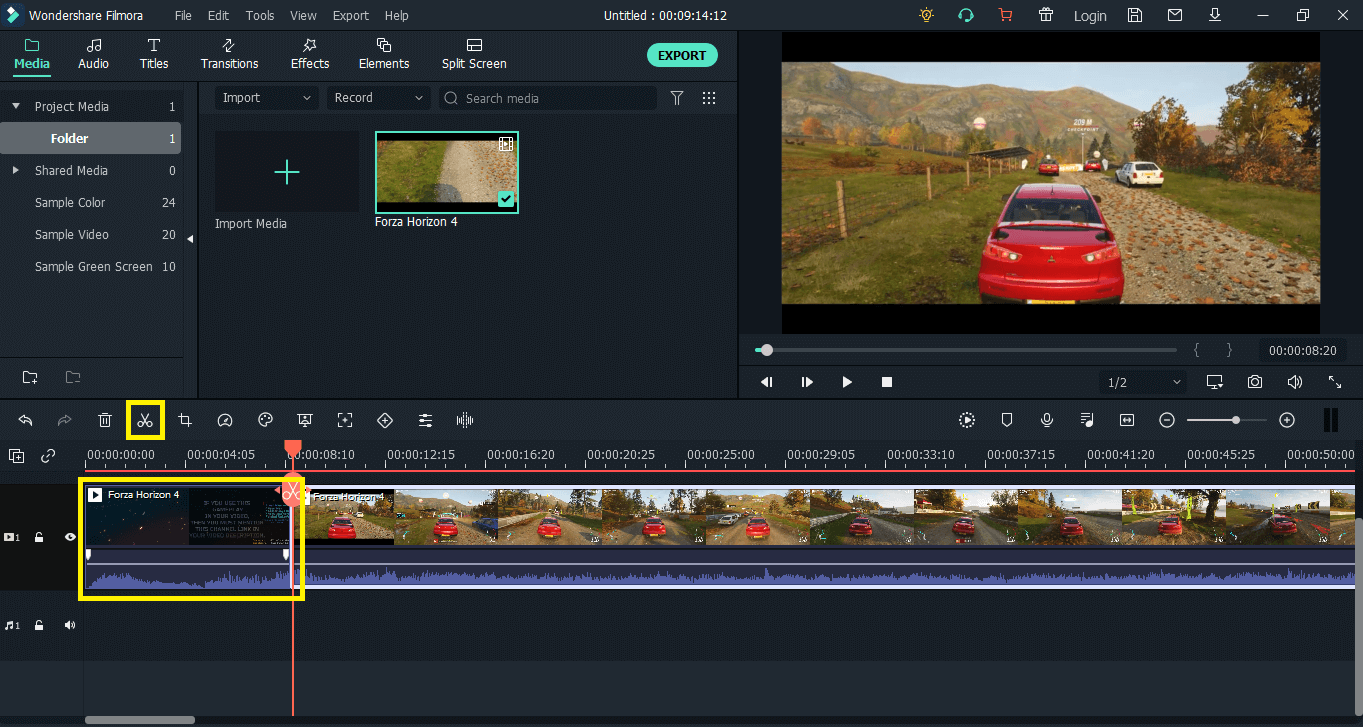The height and width of the screenshot is (727, 1363).
Task: Click the Redo arrow in timeline toolbar
Action: point(65,420)
